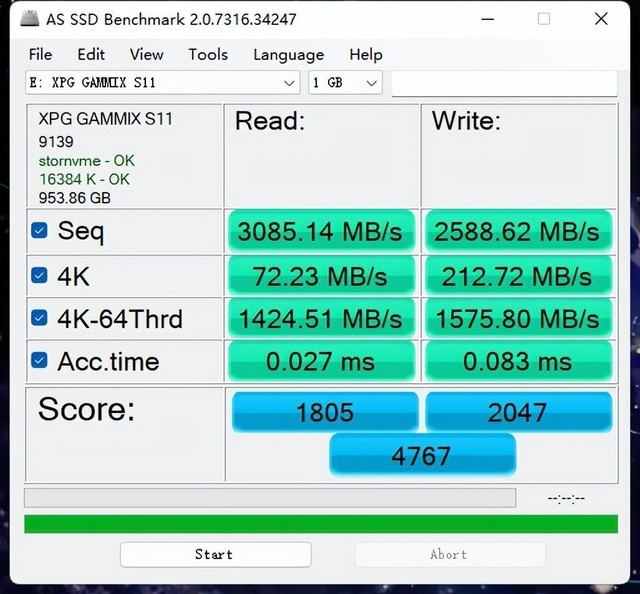Open the Tools menu
The width and height of the screenshot is (640, 594).
[208, 55]
